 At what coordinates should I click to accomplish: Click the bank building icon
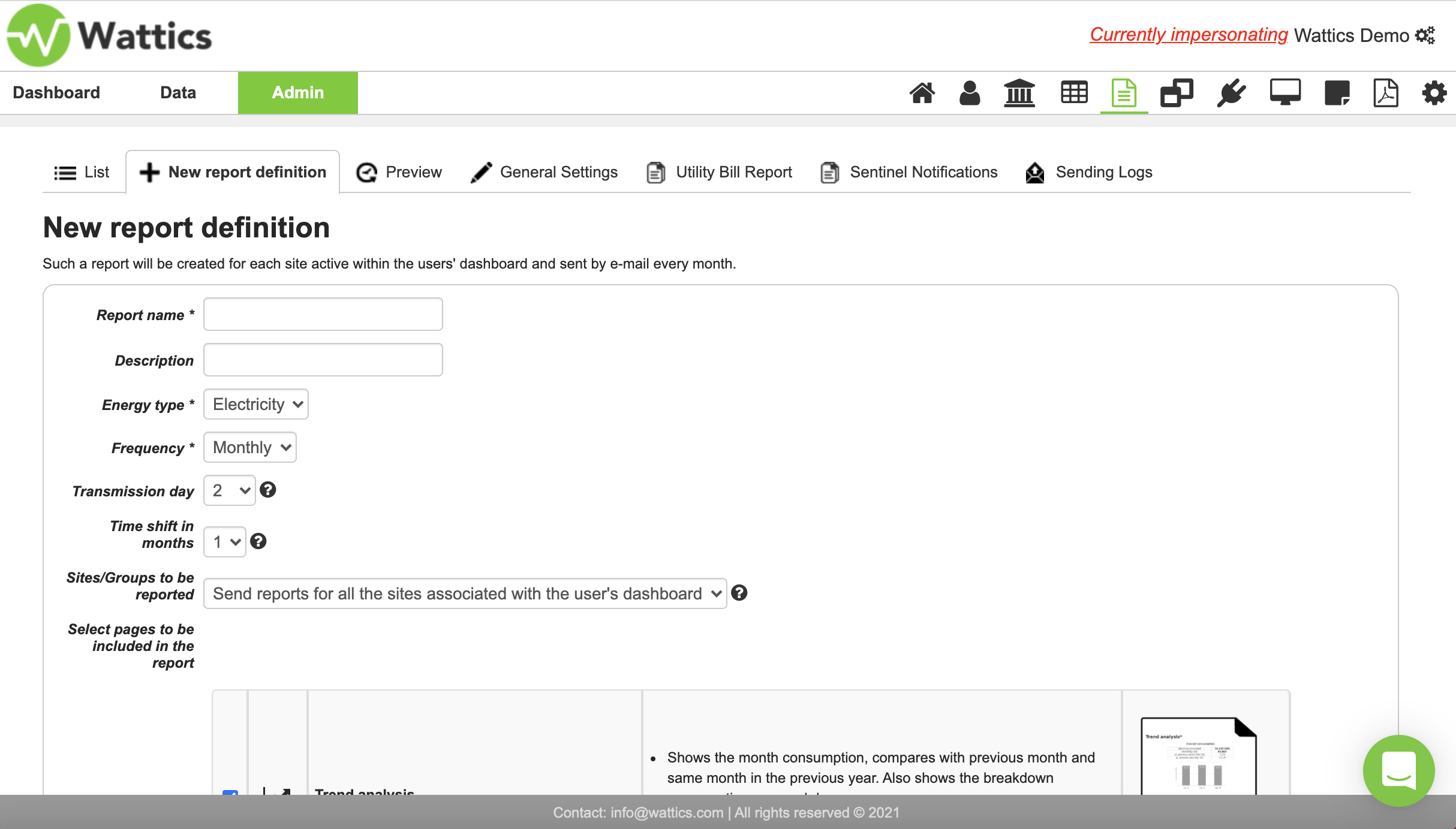point(1019,93)
